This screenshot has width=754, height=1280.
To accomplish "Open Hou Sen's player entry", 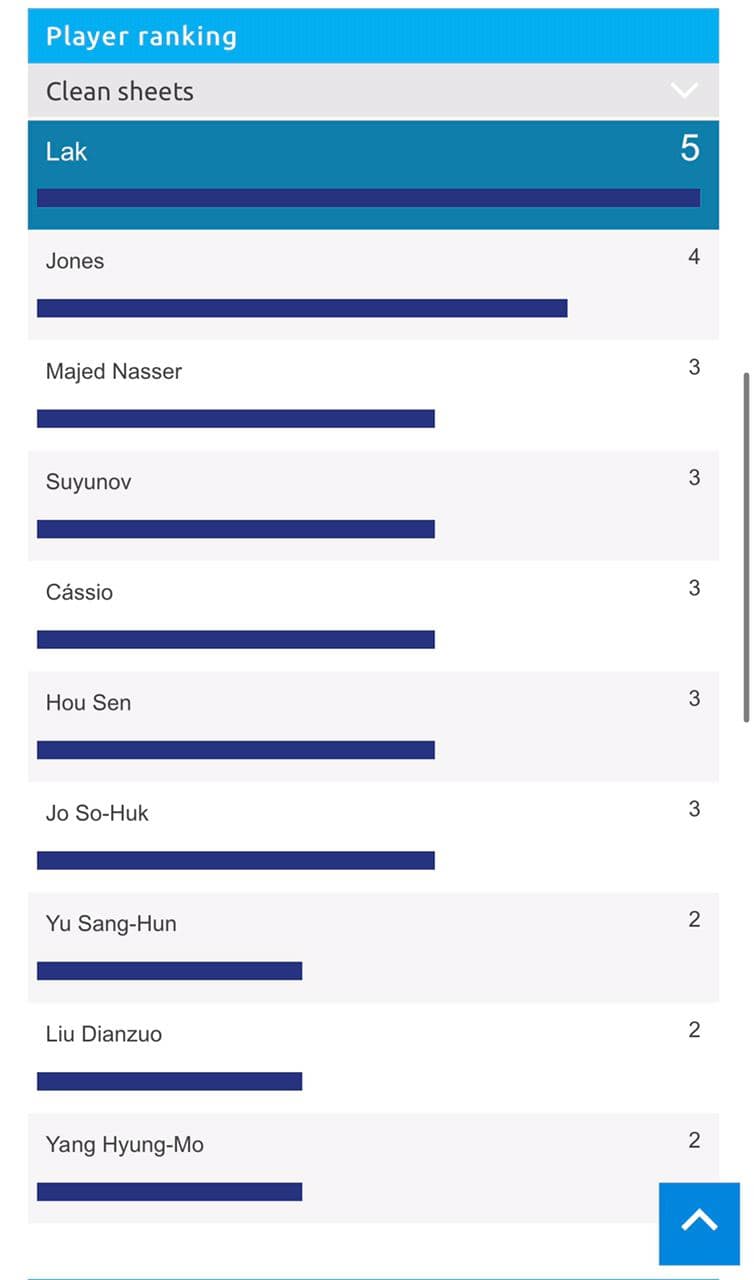I will pos(88,703).
